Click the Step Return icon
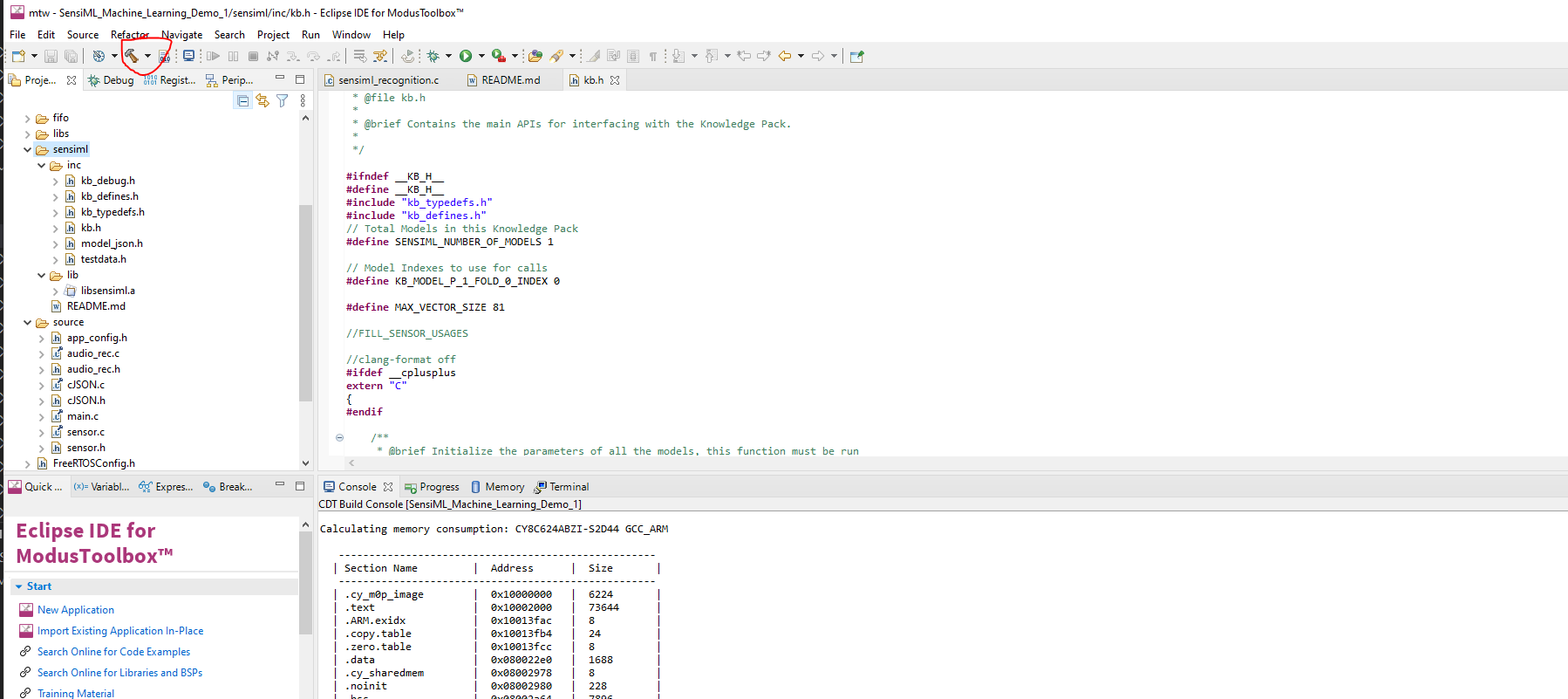Screen dimensions: 1568x699 (333, 56)
